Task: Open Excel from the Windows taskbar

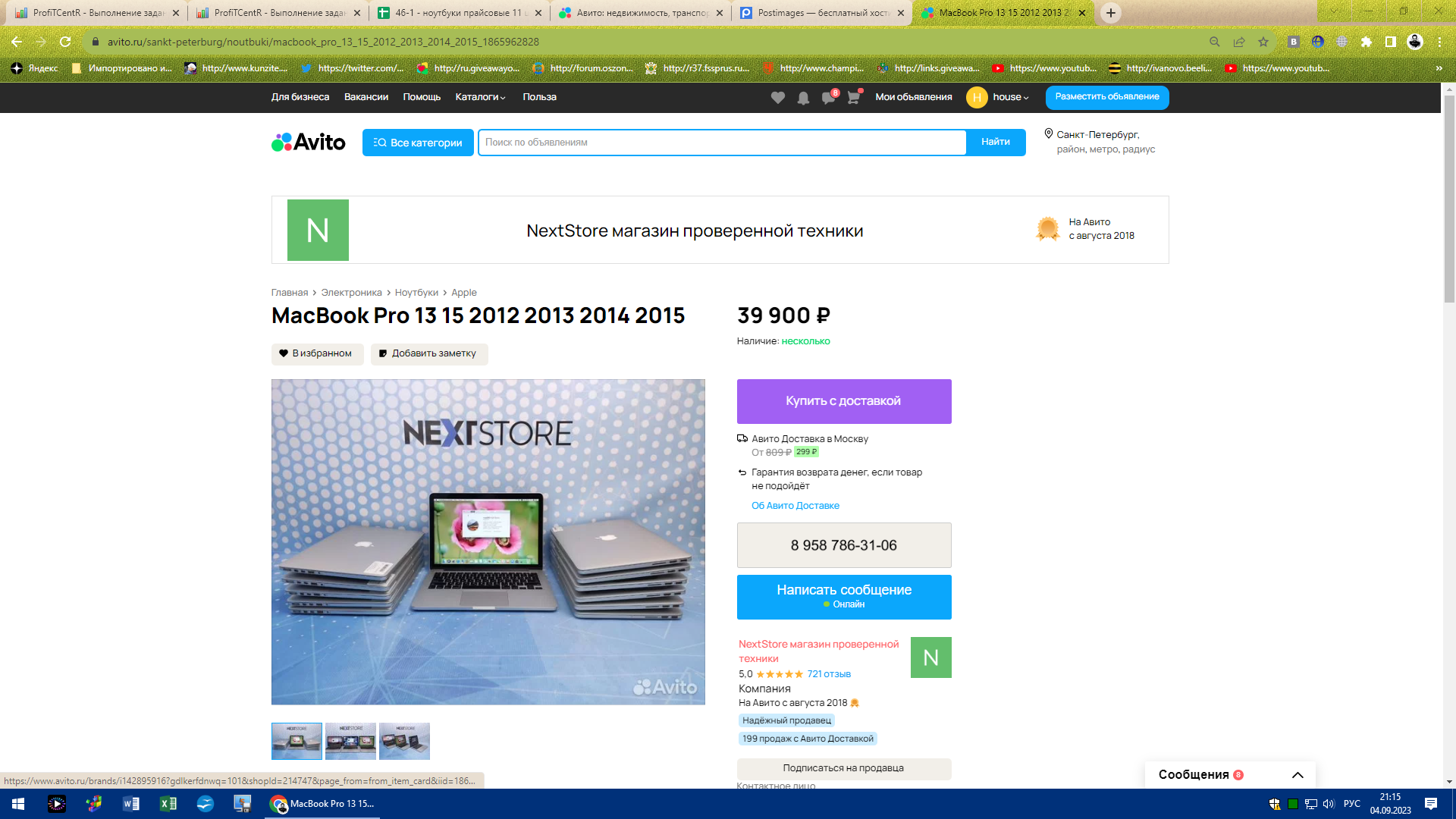Action: pos(168,803)
